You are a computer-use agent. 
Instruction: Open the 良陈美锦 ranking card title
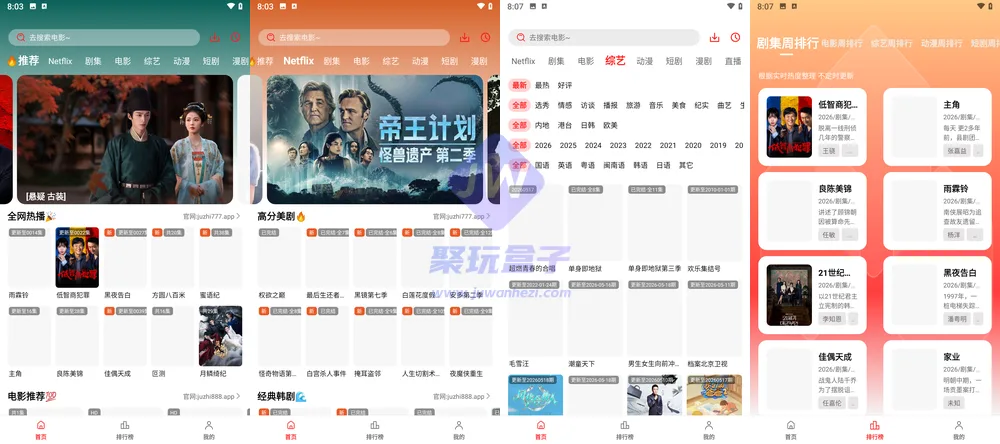pos(835,189)
